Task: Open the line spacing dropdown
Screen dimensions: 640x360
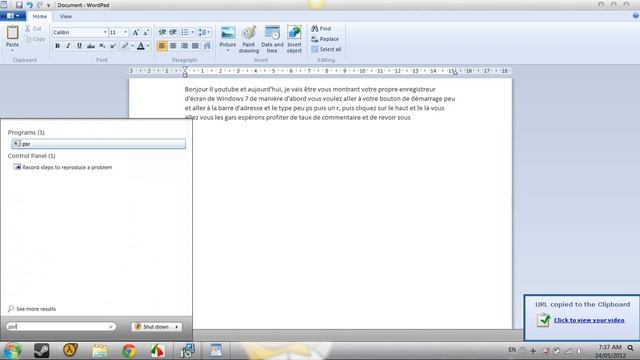Action: tap(204, 32)
